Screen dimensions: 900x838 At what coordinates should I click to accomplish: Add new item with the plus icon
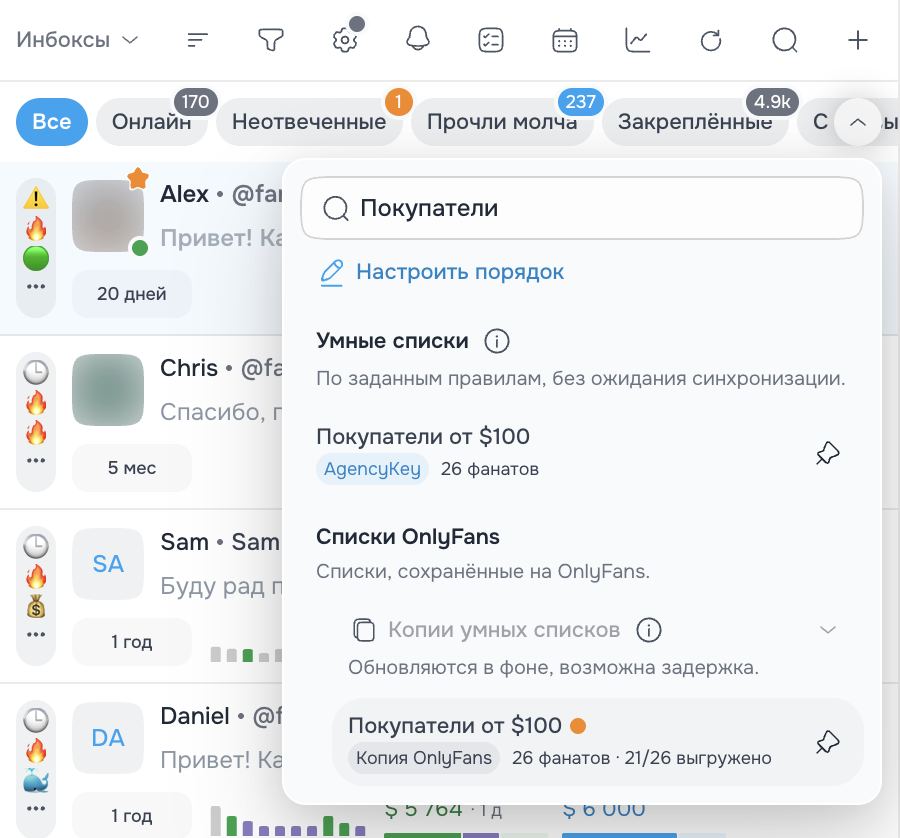coord(858,40)
